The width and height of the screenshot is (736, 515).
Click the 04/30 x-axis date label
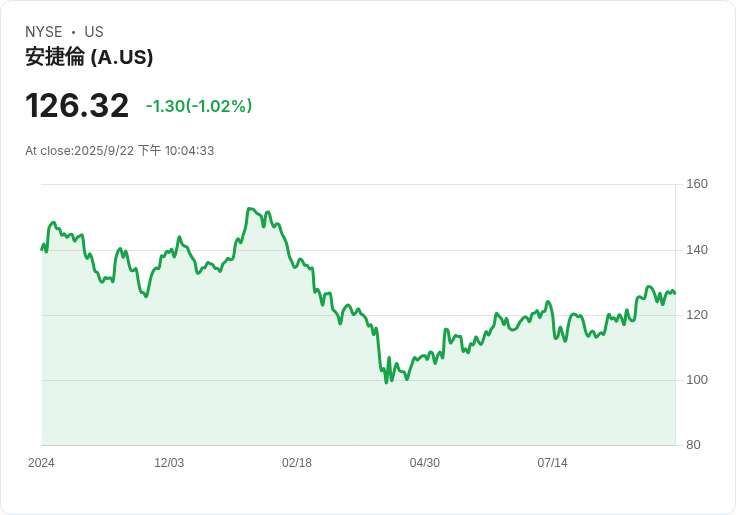[425, 463]
